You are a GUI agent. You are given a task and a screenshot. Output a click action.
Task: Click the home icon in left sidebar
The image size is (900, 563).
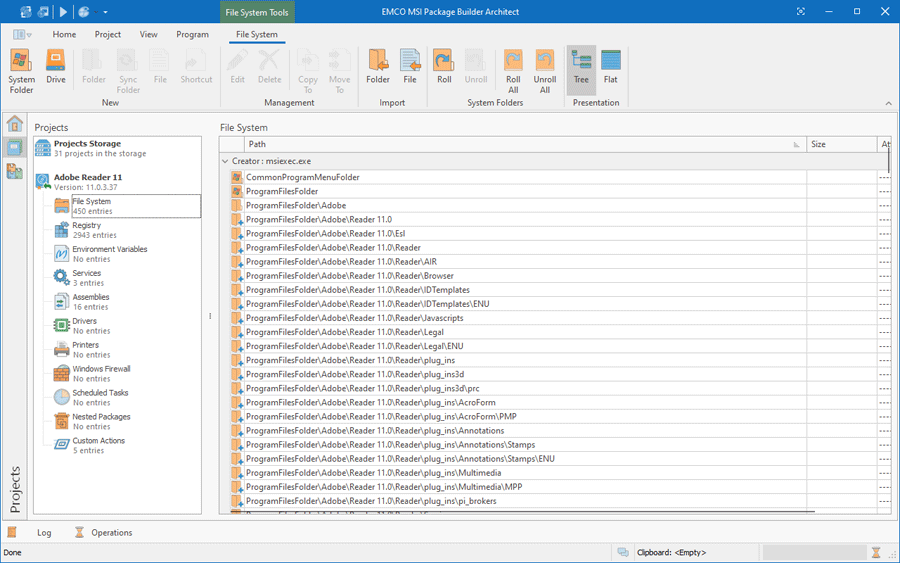pos(14,123)
